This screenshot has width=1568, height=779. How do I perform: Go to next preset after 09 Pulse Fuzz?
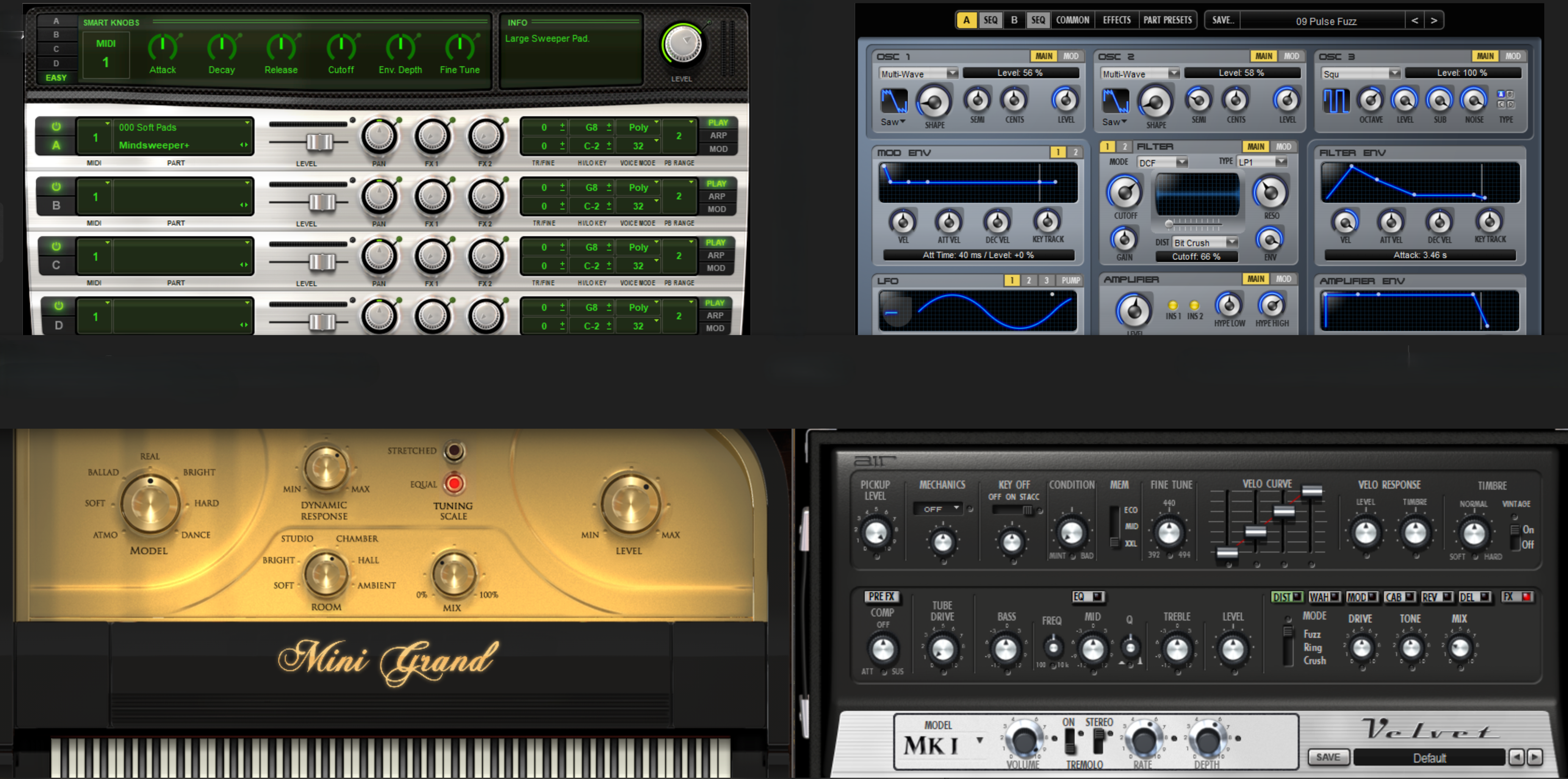click(x=1434, y=21)
